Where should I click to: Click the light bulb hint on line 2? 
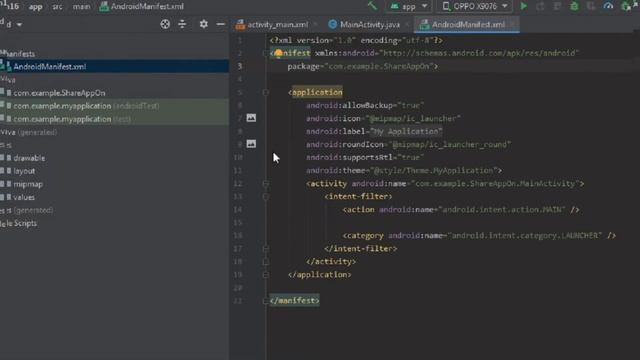coord(278,53)
